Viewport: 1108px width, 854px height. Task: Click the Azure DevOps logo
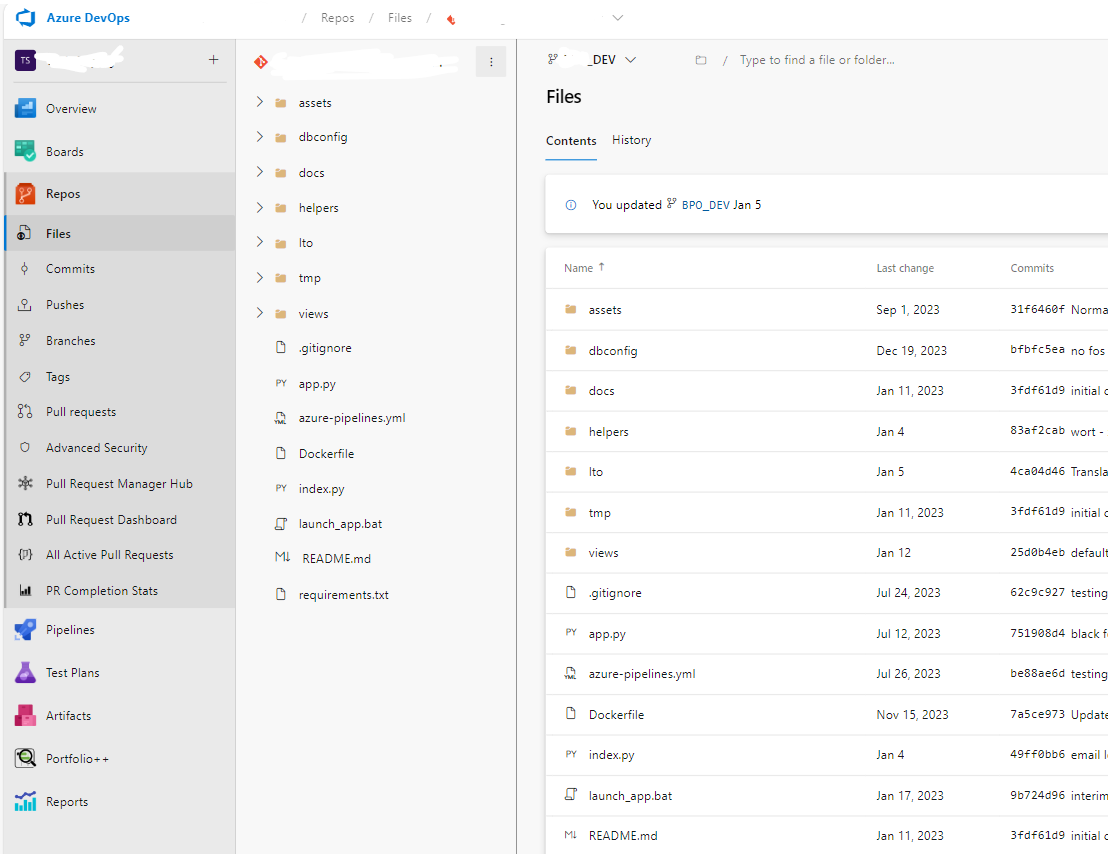click(26, 17)
